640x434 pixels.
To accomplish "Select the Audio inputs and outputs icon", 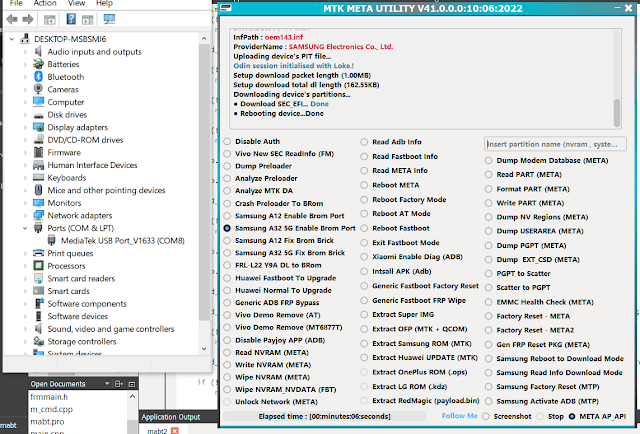I will (38, 51).
